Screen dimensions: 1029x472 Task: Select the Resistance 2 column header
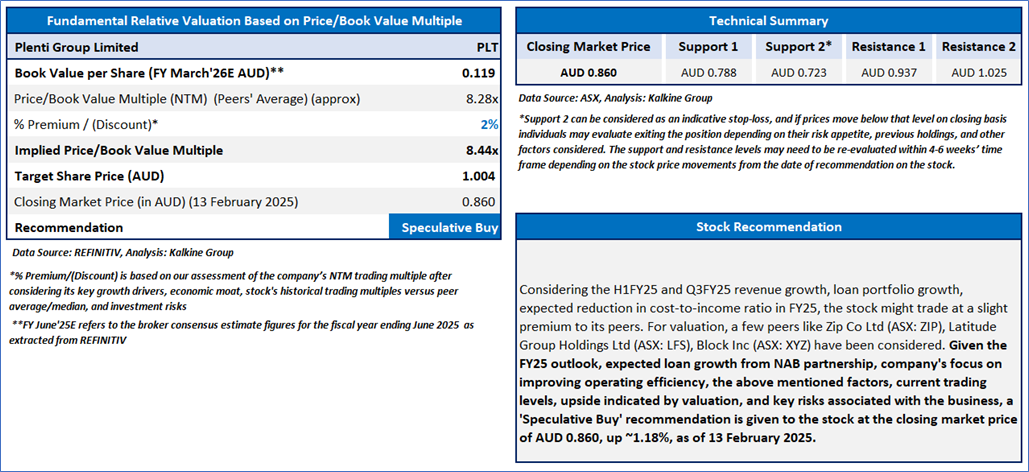978,47
